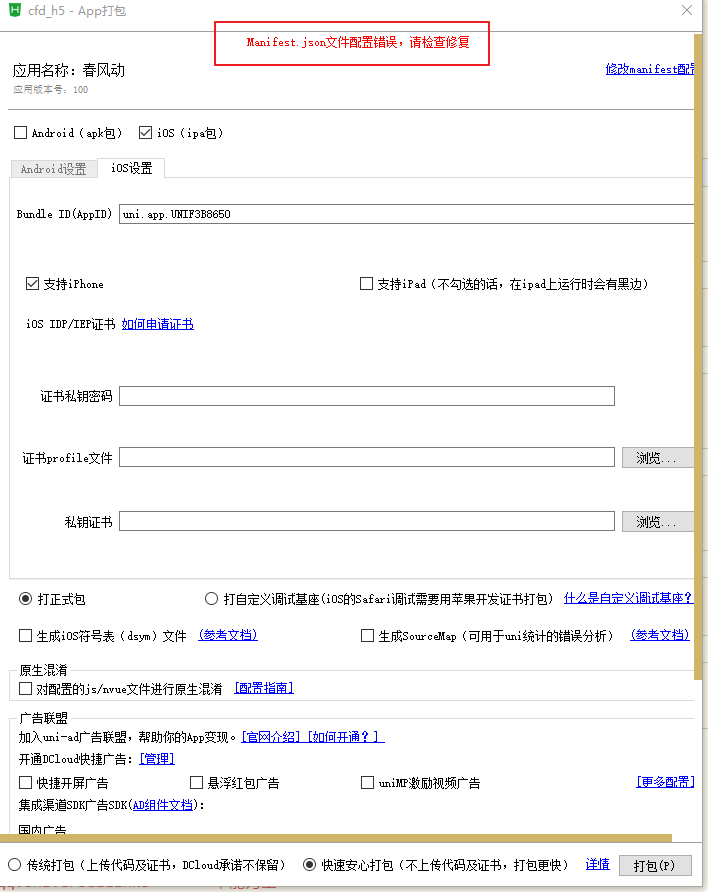Click the Bundle ID(AppID) input field
The height and width of the screenshot is (892, 708).
[x=406, y=214]
